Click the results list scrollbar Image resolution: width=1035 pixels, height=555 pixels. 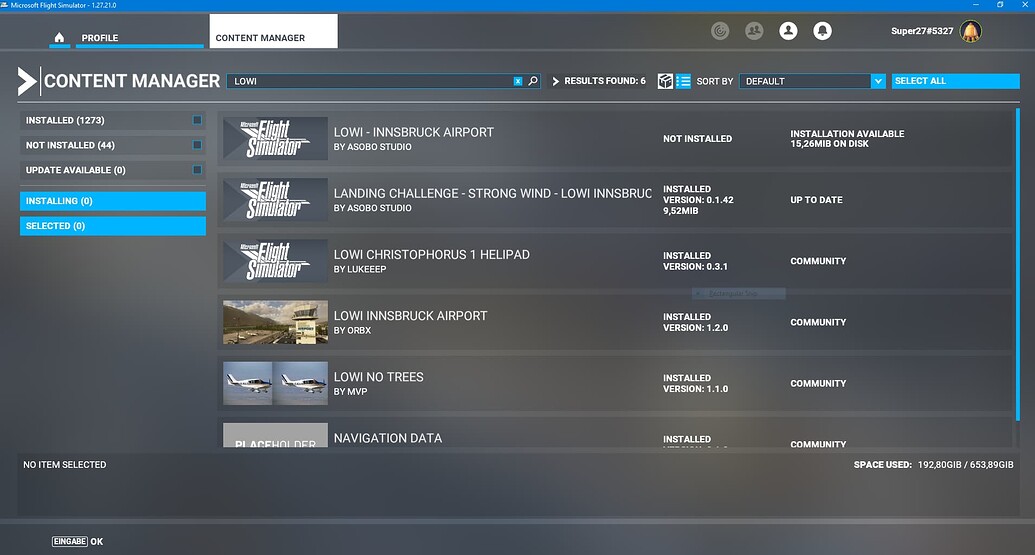1017,264
